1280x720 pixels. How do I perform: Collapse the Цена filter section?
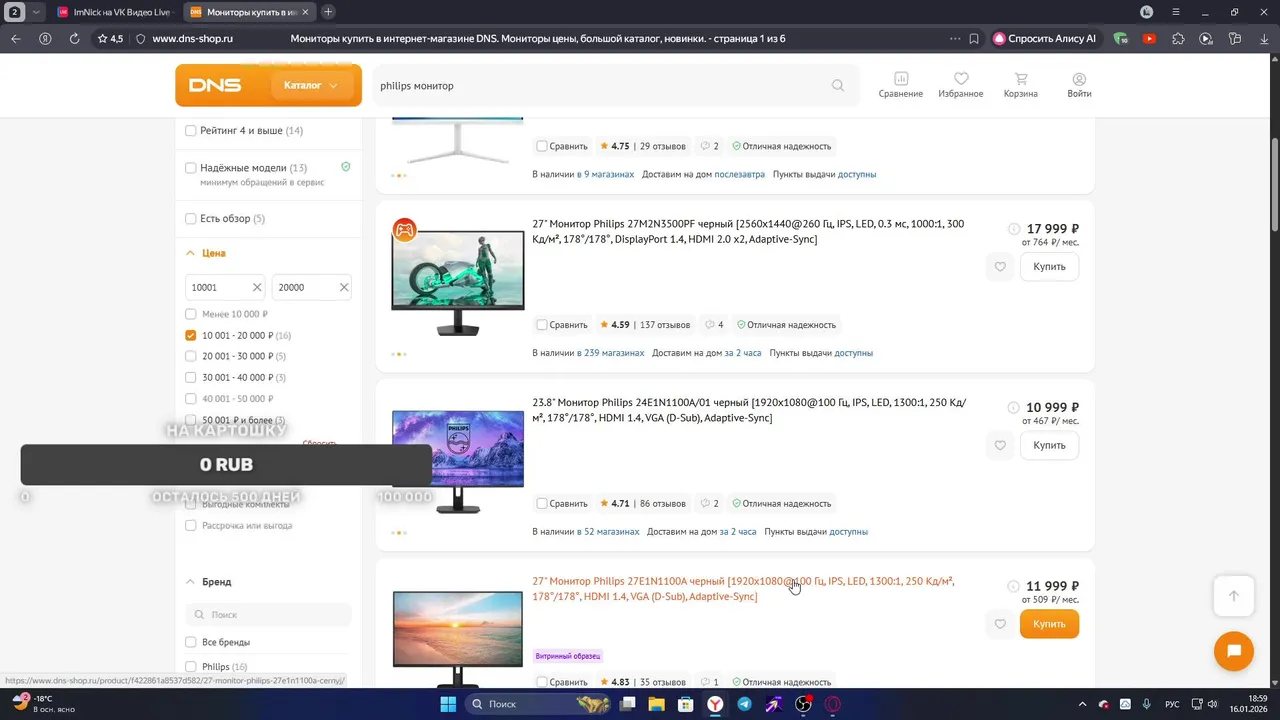(190, 253)
